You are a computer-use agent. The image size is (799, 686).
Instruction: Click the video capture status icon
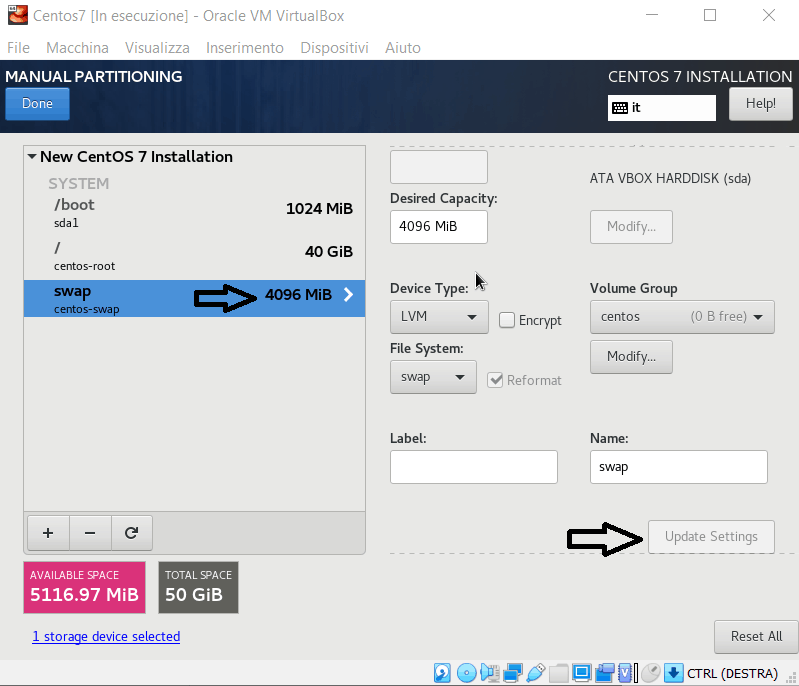605,673
